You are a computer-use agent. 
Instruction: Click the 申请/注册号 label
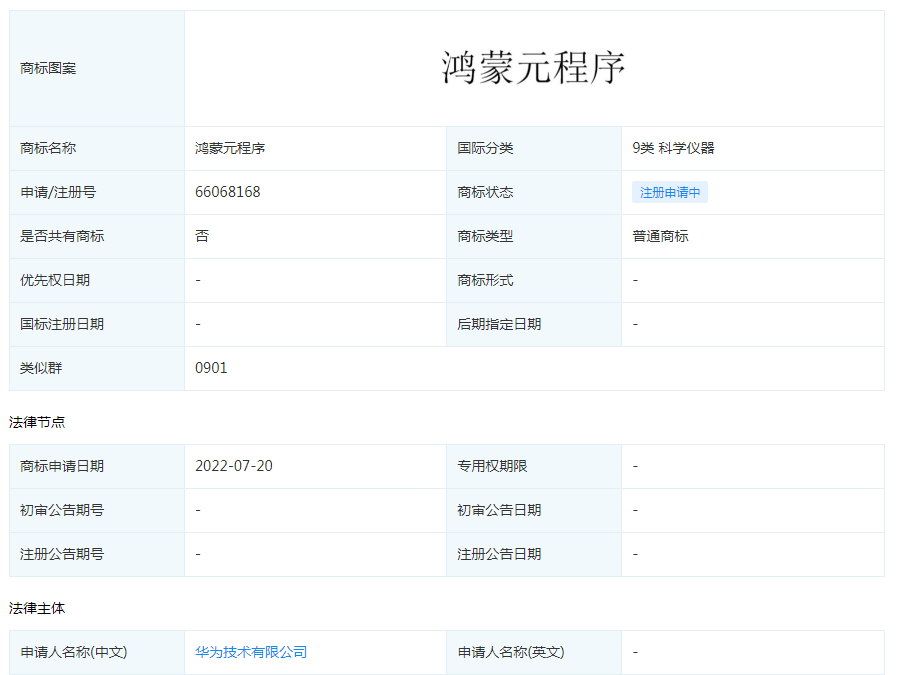click(x=57, y=192)
